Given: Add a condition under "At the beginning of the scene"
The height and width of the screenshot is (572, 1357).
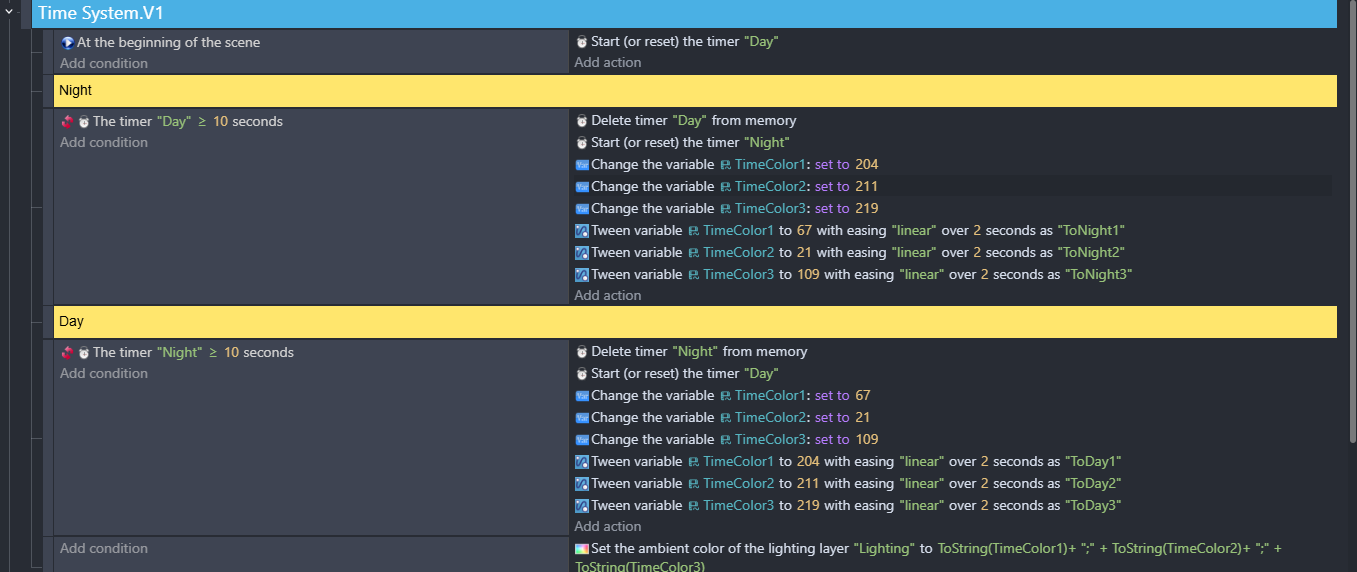Looking at the screenshot, I should (103, 63).
